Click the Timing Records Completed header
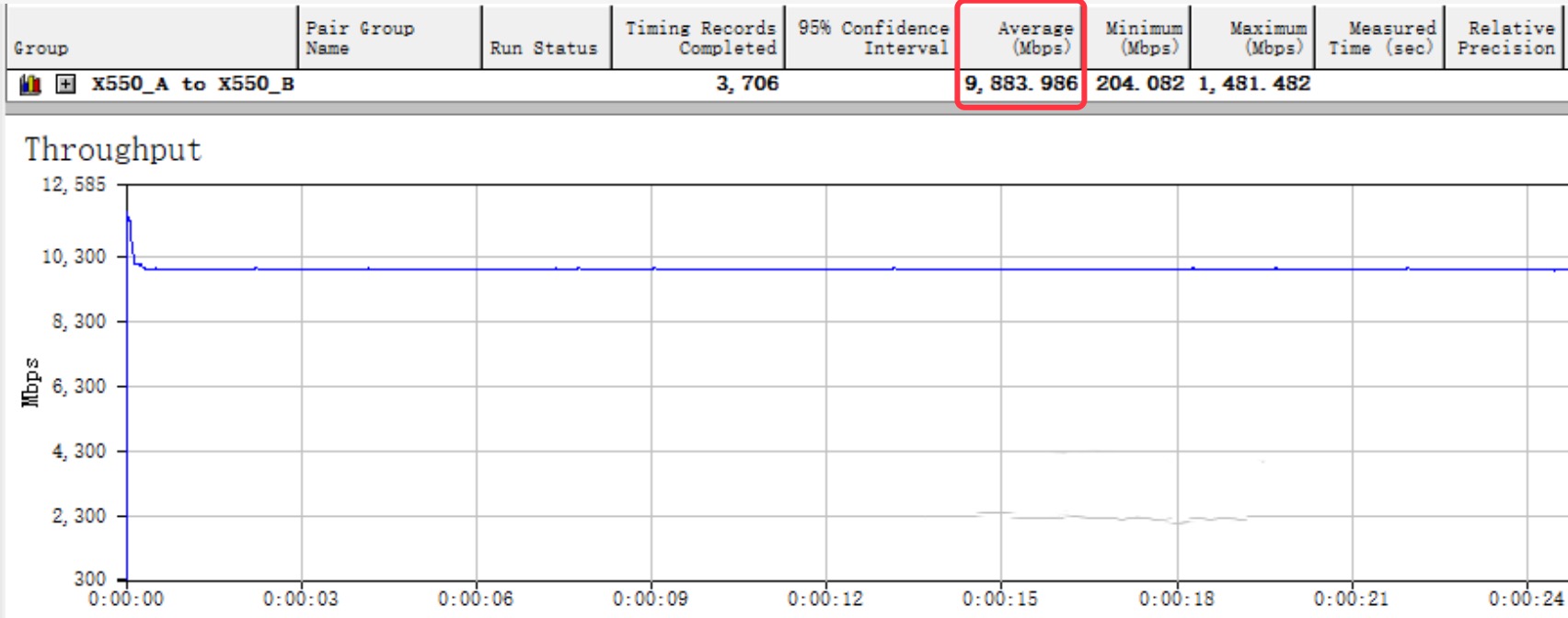This screenshot has height=618, width=1568. click(x=698, y=38)
